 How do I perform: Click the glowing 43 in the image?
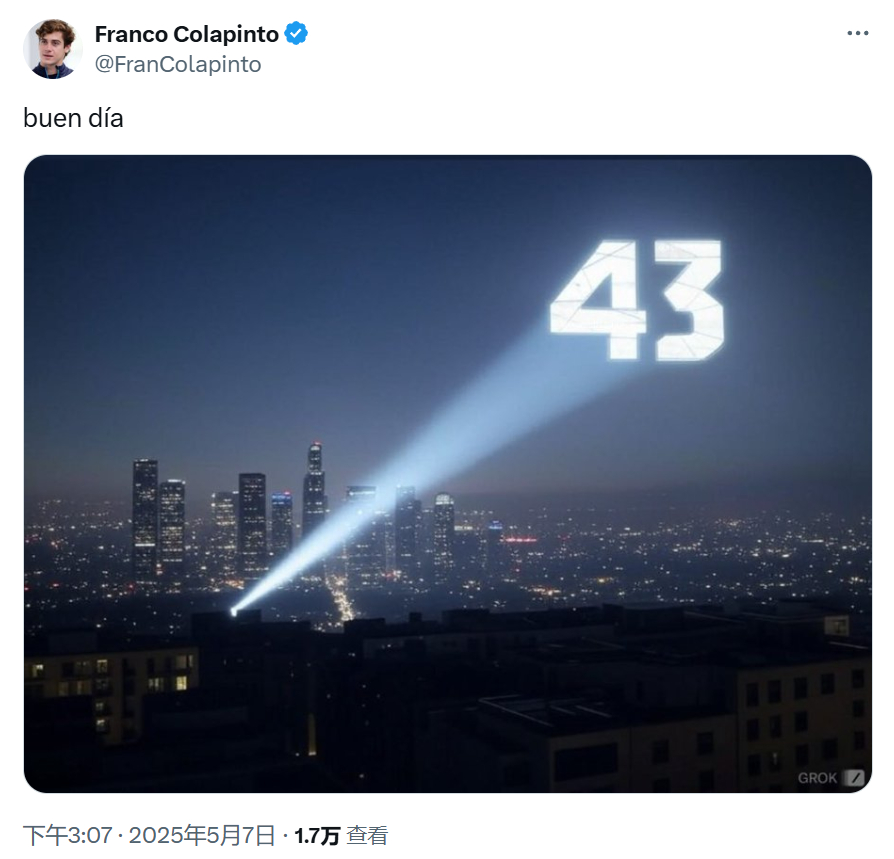[637, 300]
